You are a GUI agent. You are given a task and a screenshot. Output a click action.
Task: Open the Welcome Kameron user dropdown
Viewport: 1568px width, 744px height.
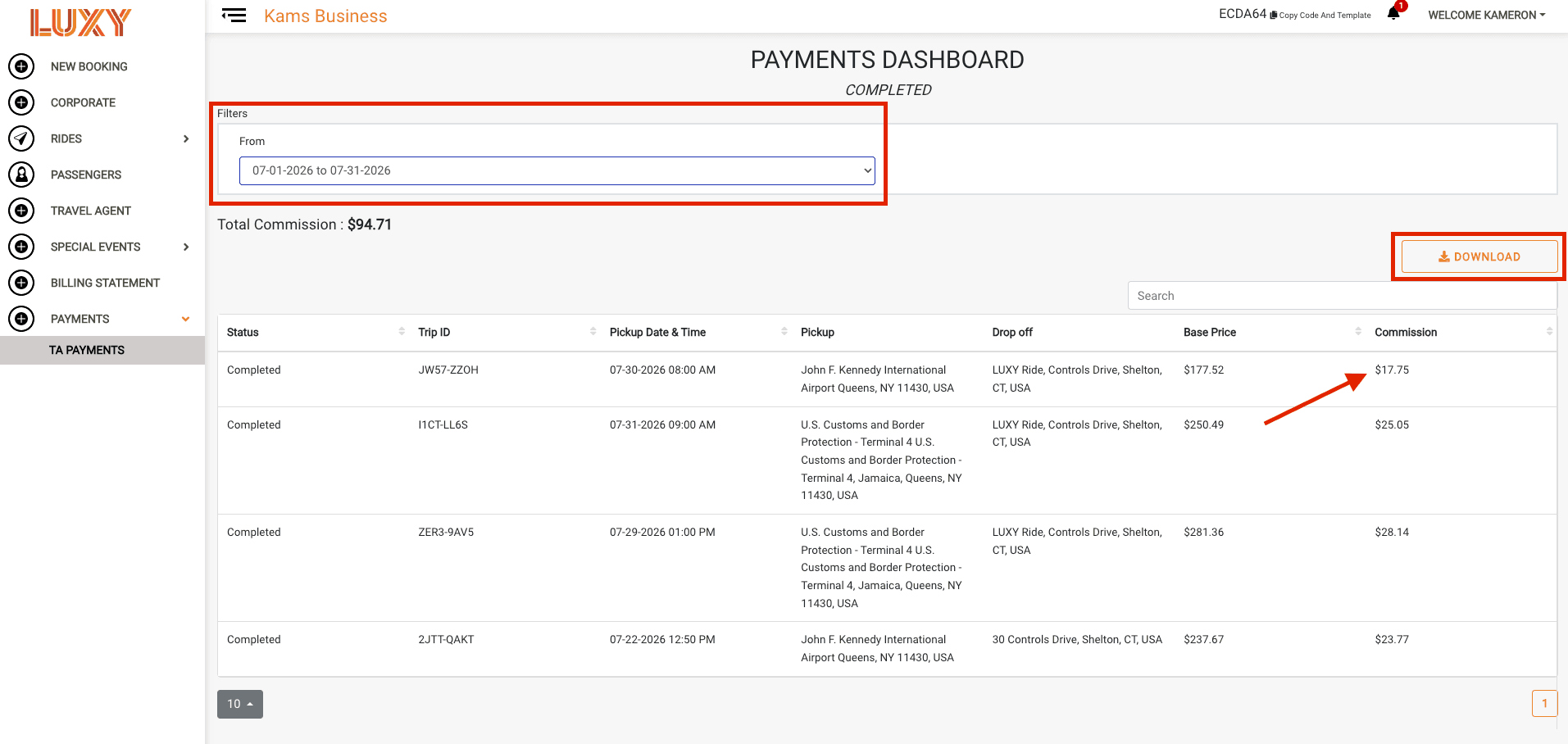coord(1486,15)
